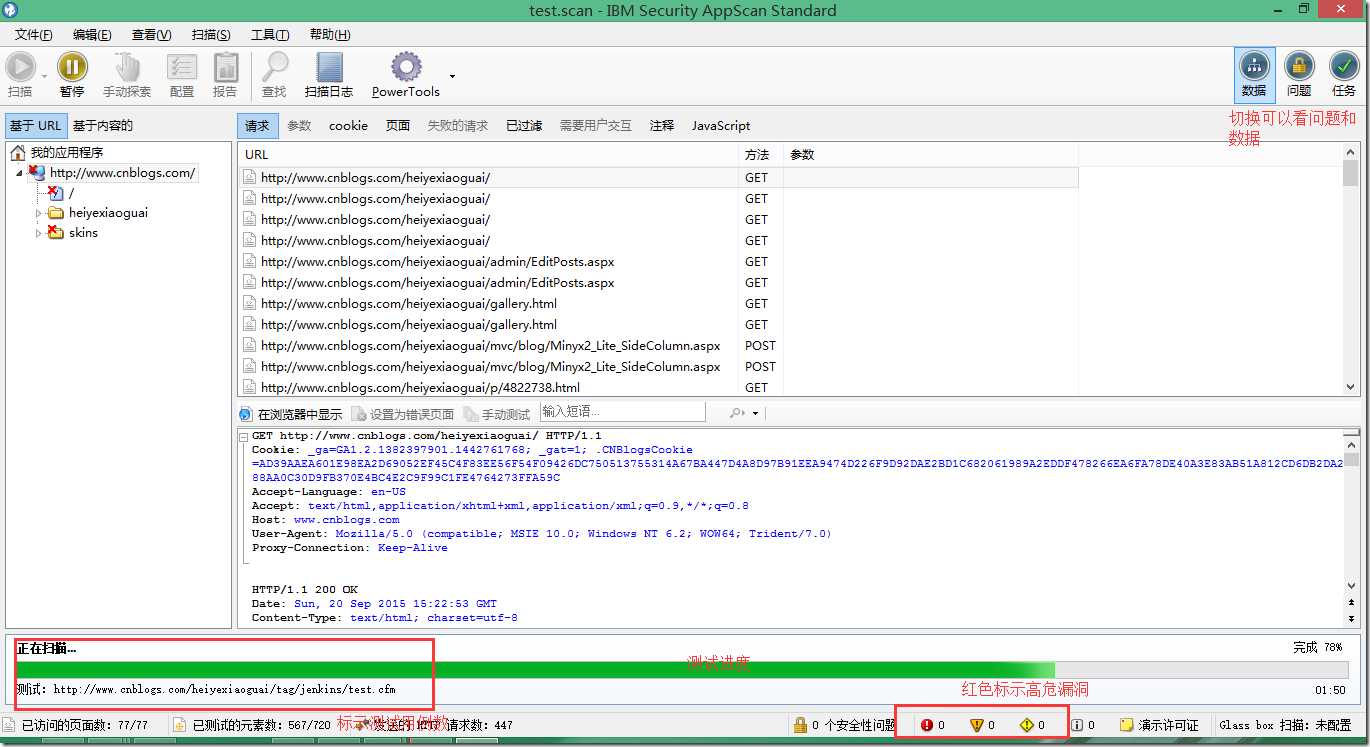Click the 查找 magnifier icon
Screen dimensions: 1370x747
pyautogui.click(x=274, y=67)
